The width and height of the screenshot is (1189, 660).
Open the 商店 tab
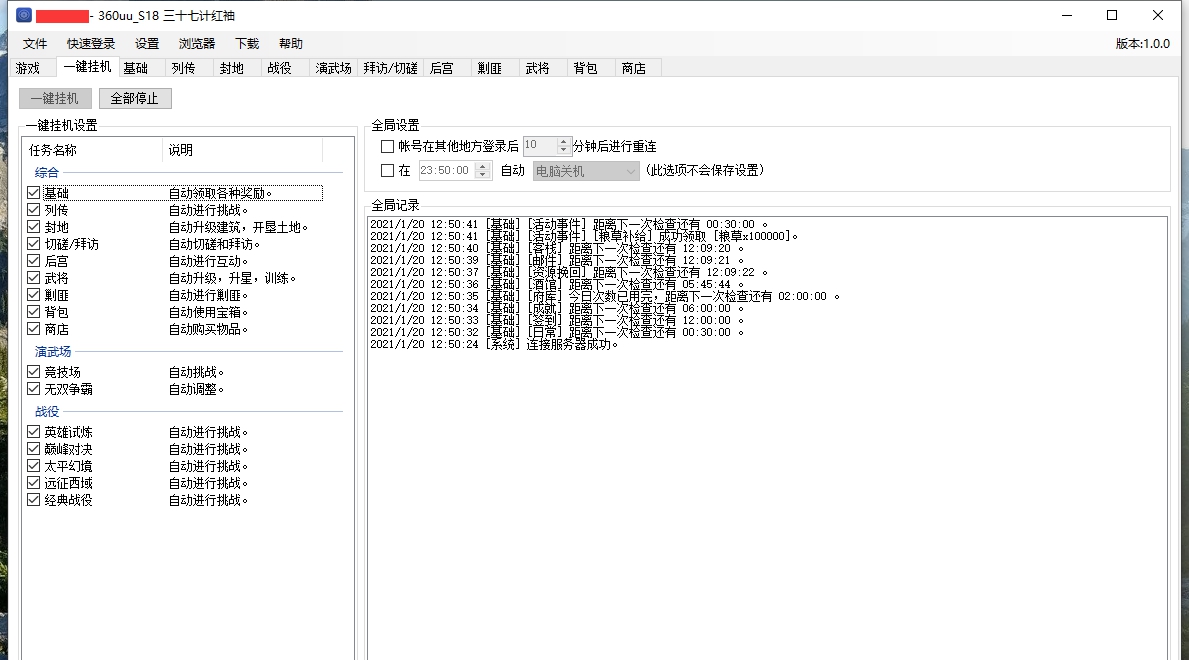click(634, 68)
